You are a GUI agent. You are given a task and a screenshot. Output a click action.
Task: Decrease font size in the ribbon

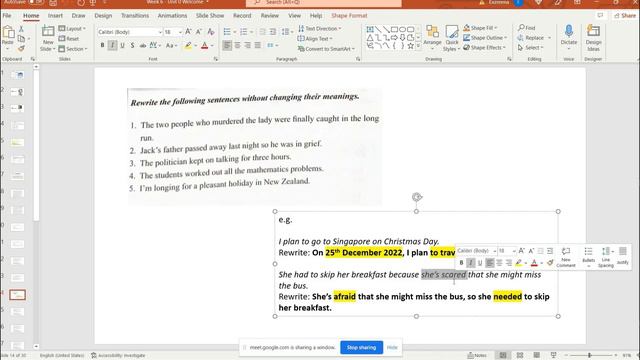(199, 32)
